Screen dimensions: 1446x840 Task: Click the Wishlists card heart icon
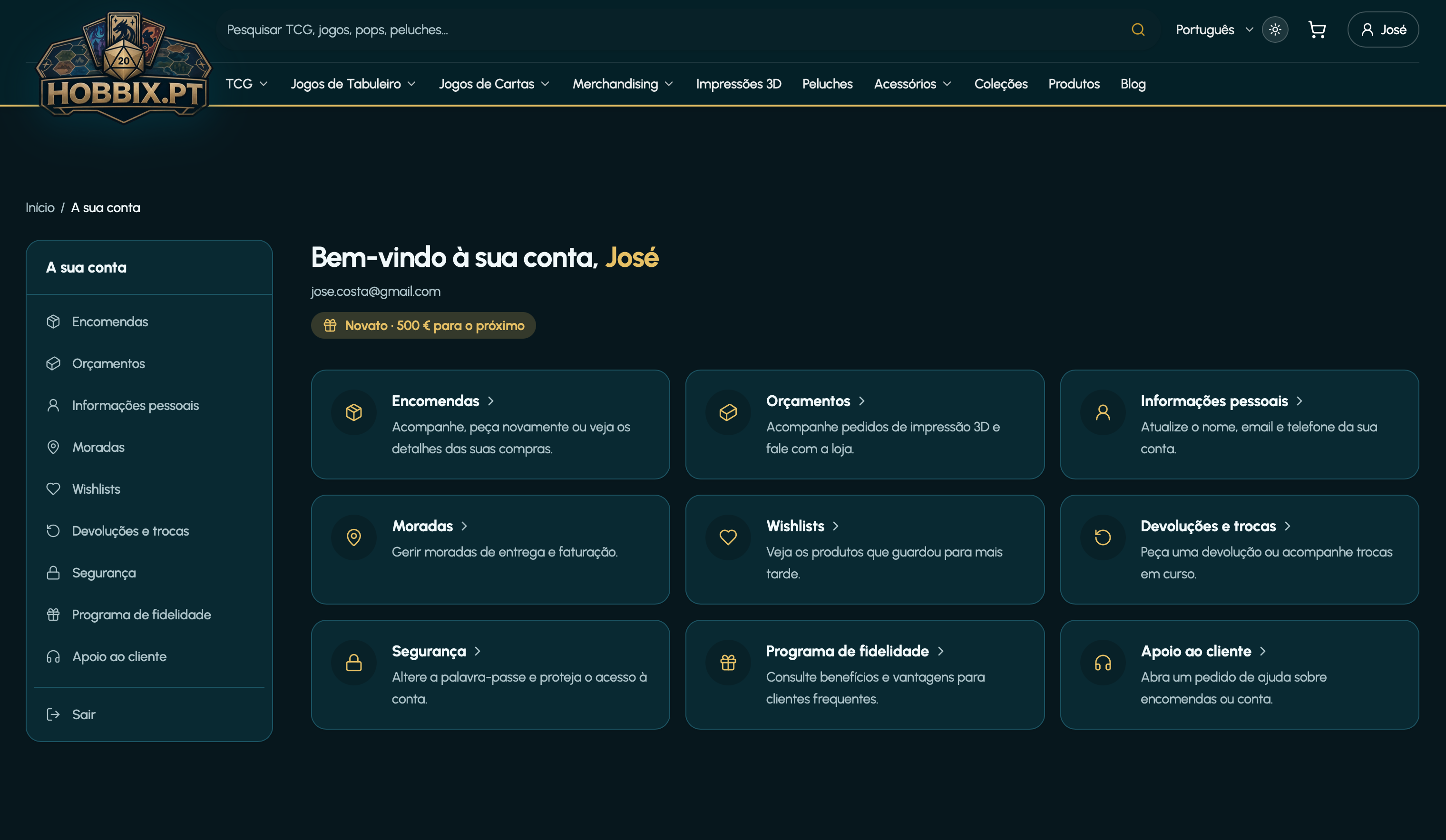click(728, 537)
